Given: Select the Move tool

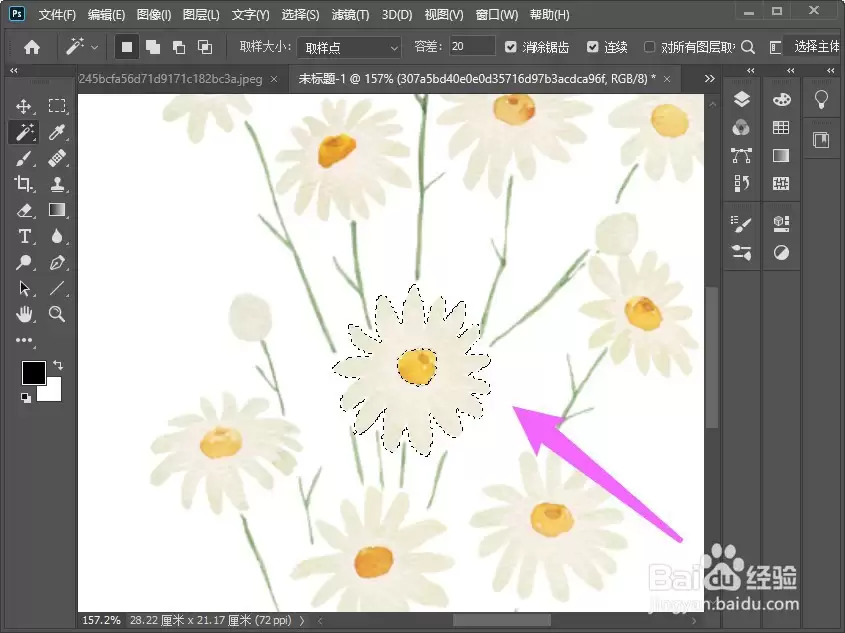Looking at the screenshot, I should tap(24, 106).
